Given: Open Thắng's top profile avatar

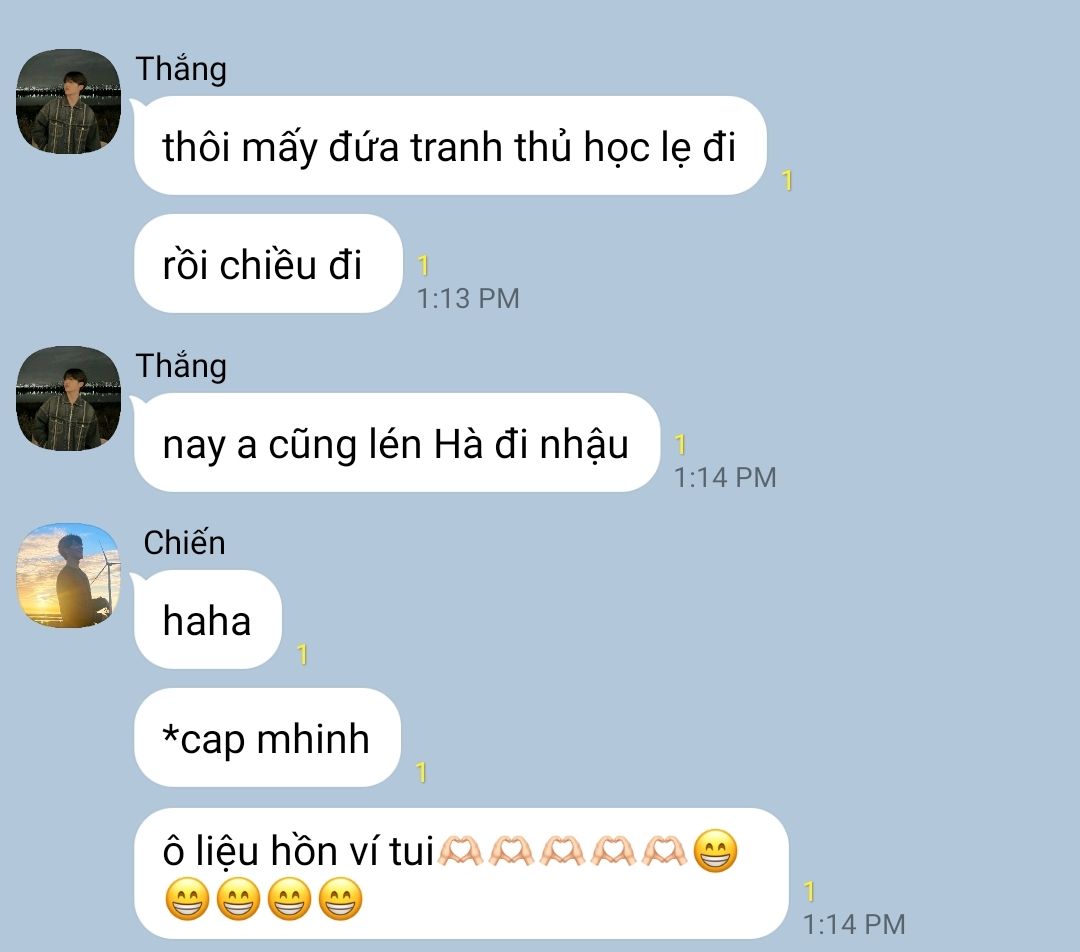Looking at the screenshot, I should pos(68,101).
